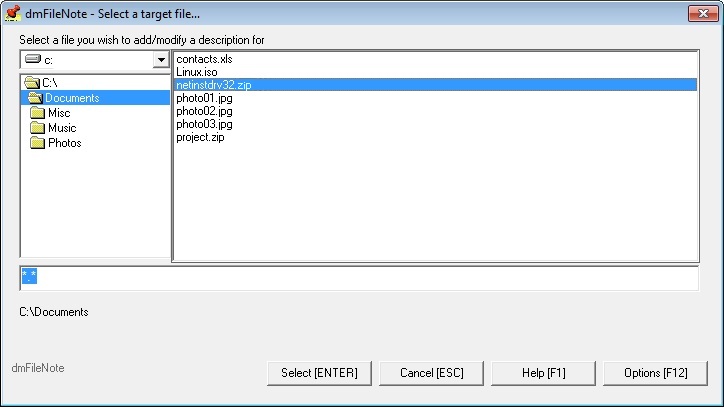Screen dimensions: 724x409
Task: Click the drive icon in drive selector
Action: (x=33, y=59)
